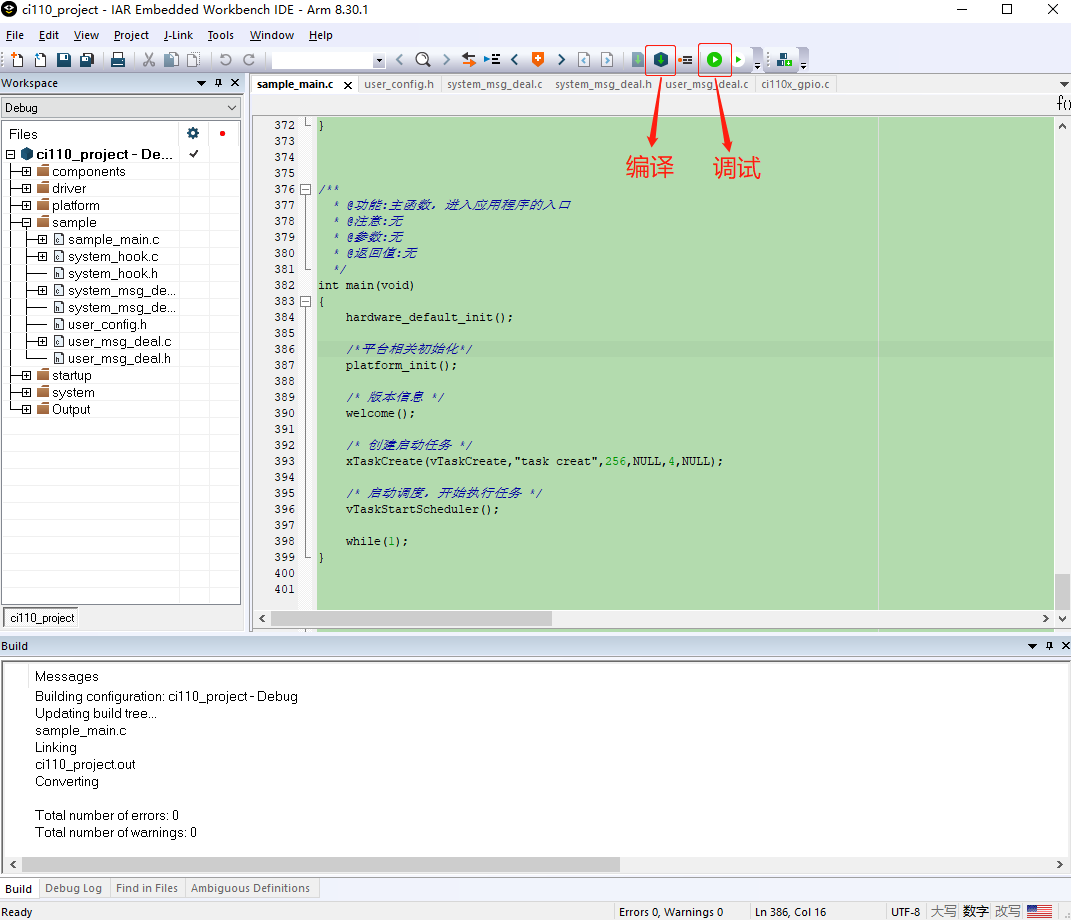Start Download and Debug
Image resolution: width=1071 pixels, height=920 pixels.
(x=714, y=60)
